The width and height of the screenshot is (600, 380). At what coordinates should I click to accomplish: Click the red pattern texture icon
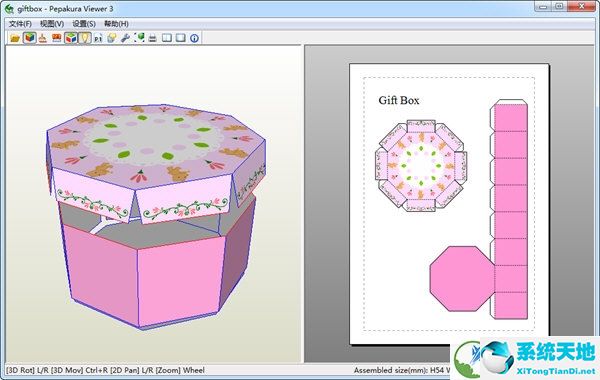pos(57,38)
